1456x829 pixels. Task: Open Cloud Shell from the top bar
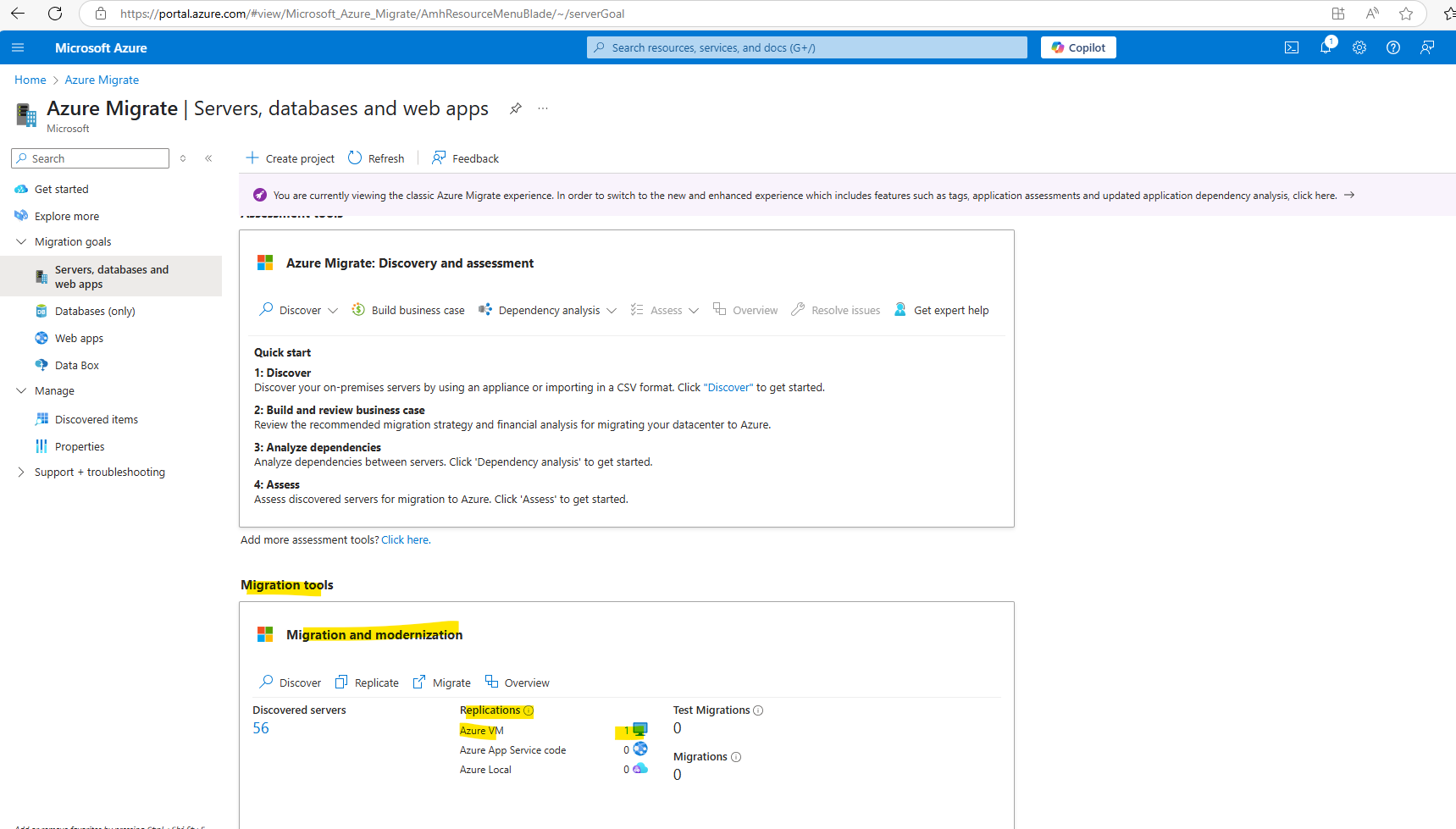click(x=1292, y=47)
